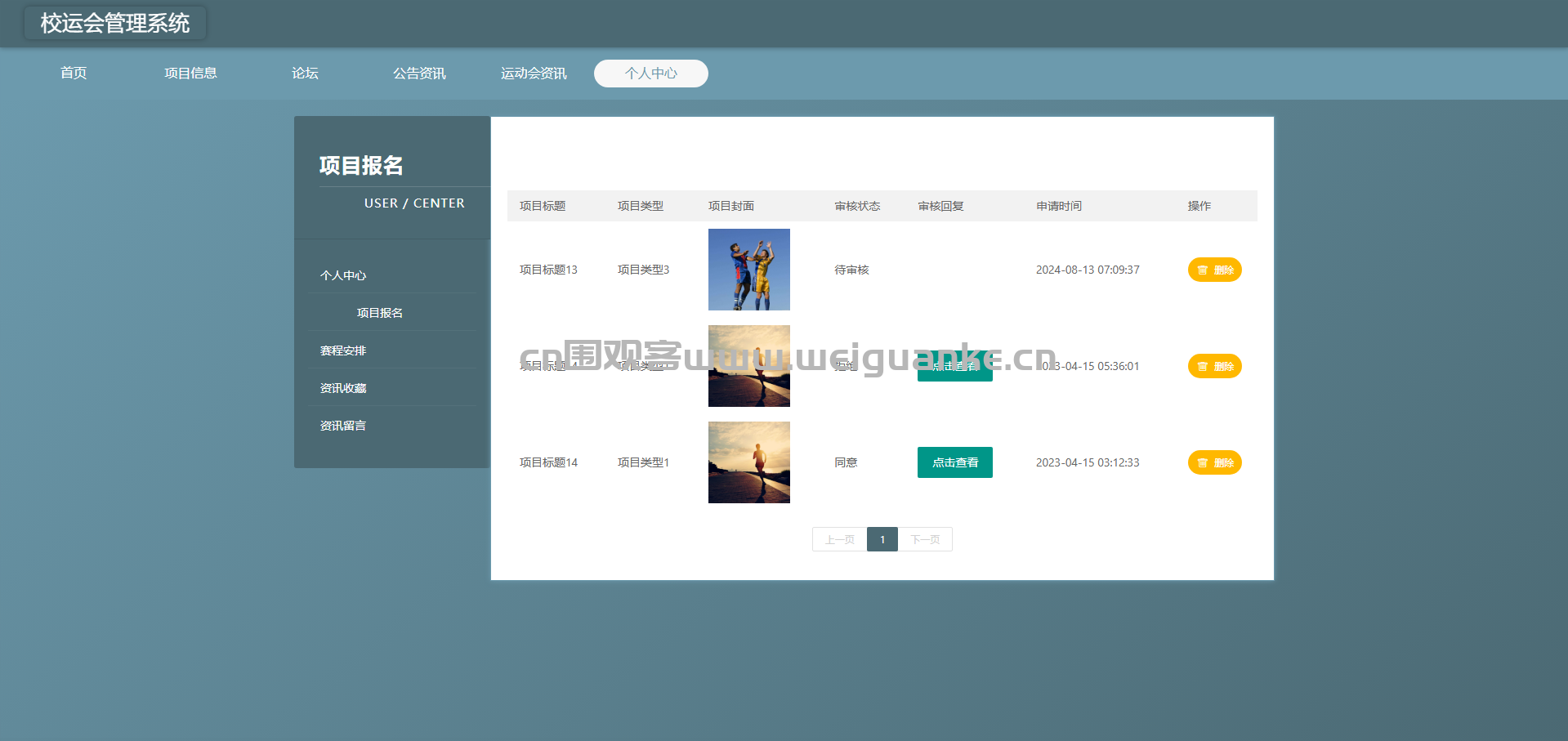Select the 个人中心 navigation pill
The width and height of the screenshot is (1568, 741).
pos(650,74)
